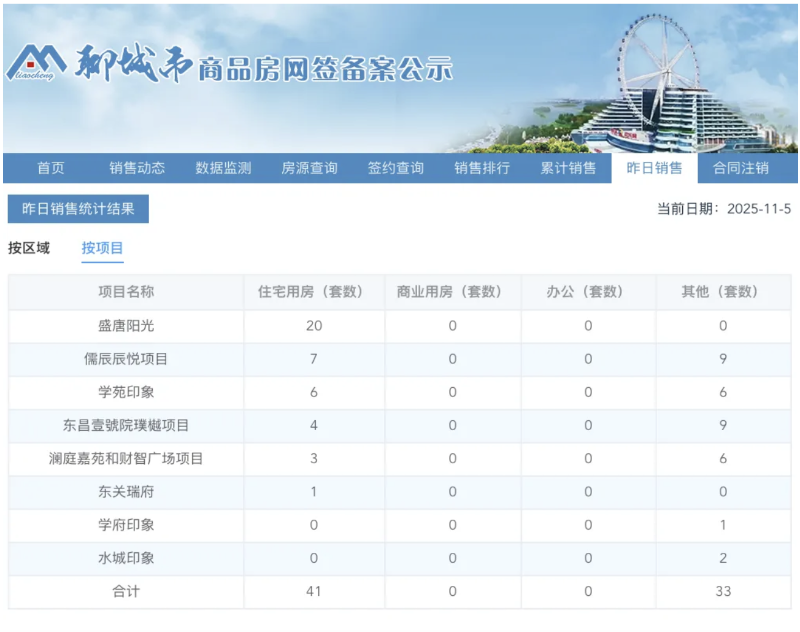The width and height of the screenshot is (800, 632).
Task: Select the 学苑印象 project name
Action: click(125, 392)
